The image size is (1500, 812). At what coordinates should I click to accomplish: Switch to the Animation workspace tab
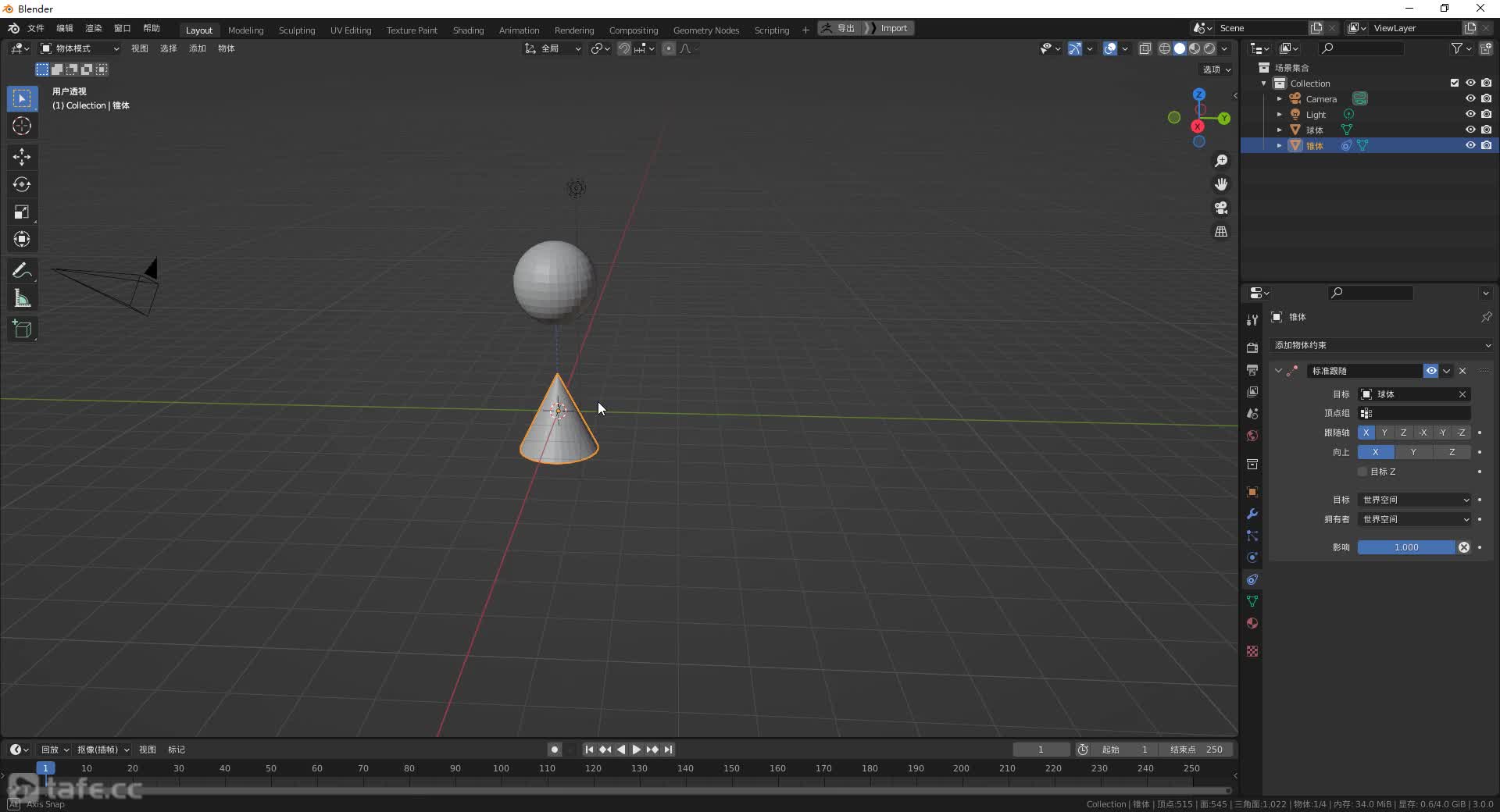(x=519, y=30)
